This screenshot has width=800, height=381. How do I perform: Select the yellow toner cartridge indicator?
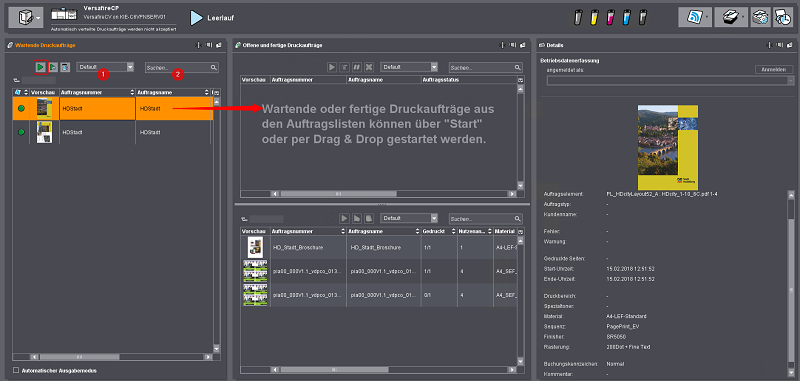pos(594,18)
